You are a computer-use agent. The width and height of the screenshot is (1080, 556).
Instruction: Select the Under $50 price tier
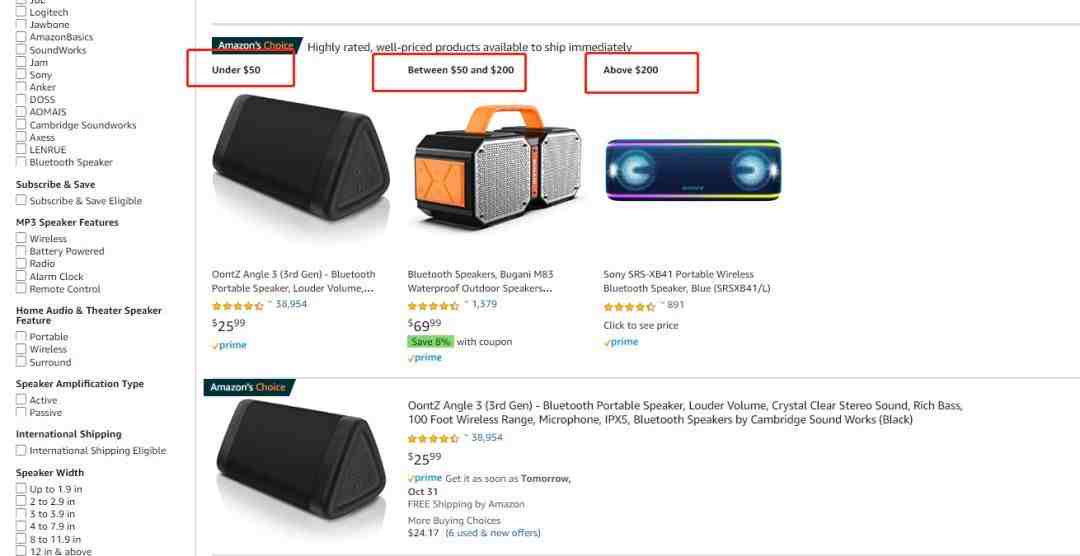(236, 70)
